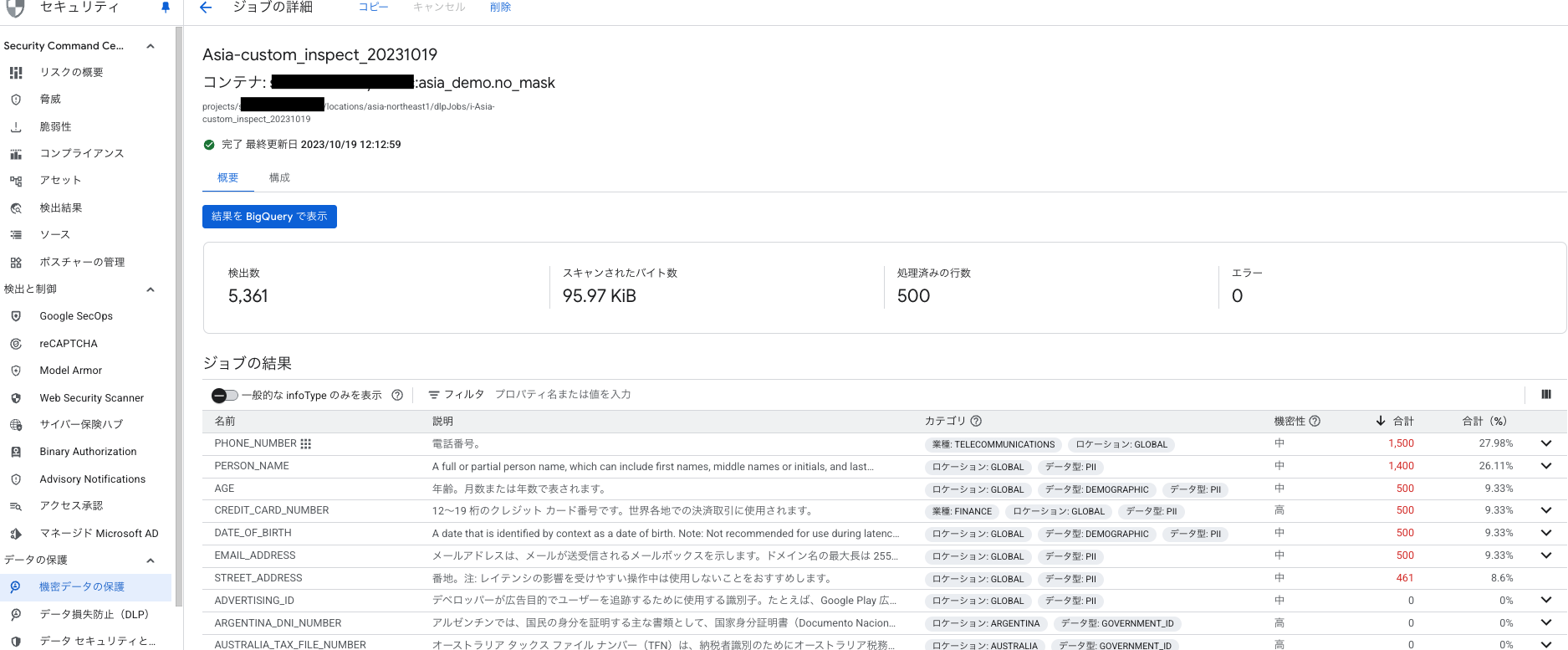The width and height of the screenshot is (1568, 650).
Task: Expand the CREDIT_CARD_NUMBER row
Action: click(1546, 510)
